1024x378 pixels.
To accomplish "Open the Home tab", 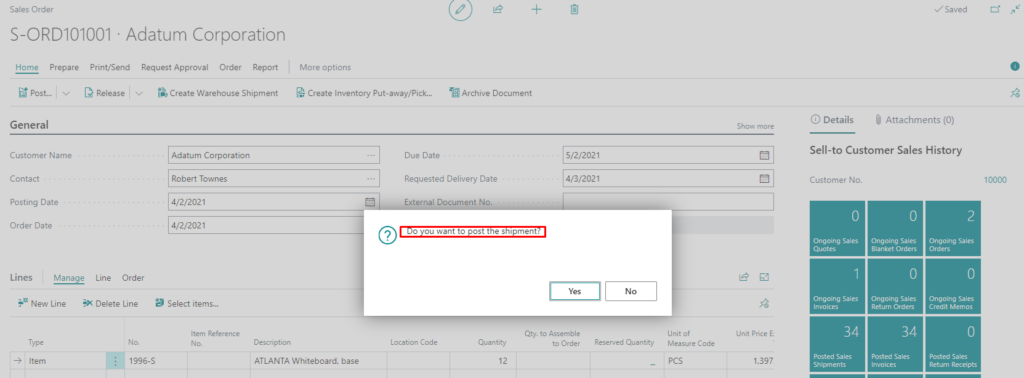I will pyautogui.click(x=27, y=67).
